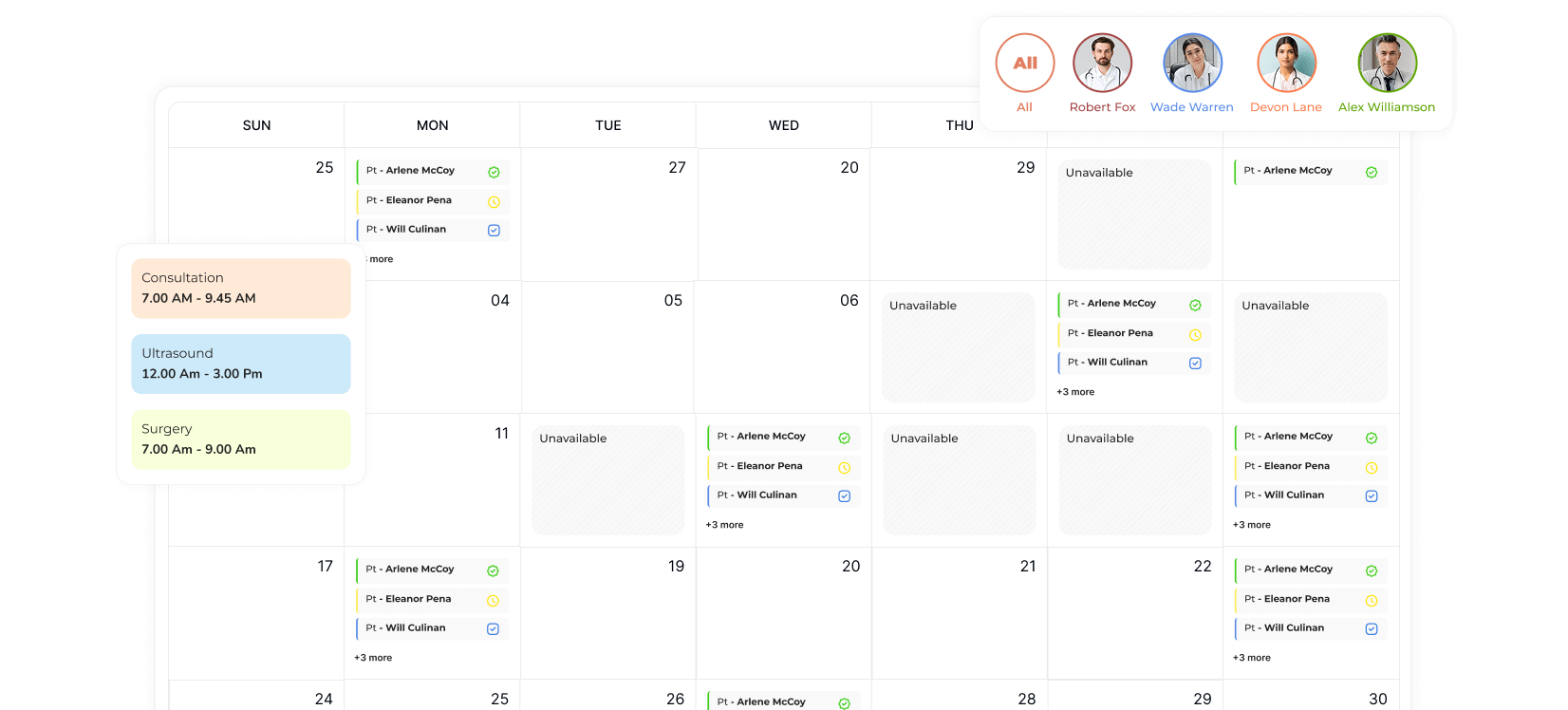This screenshot has width=1568, height=710.
Task: Expand '+3 more' in third-week Wednesday cell
Action: pos(724,525)
